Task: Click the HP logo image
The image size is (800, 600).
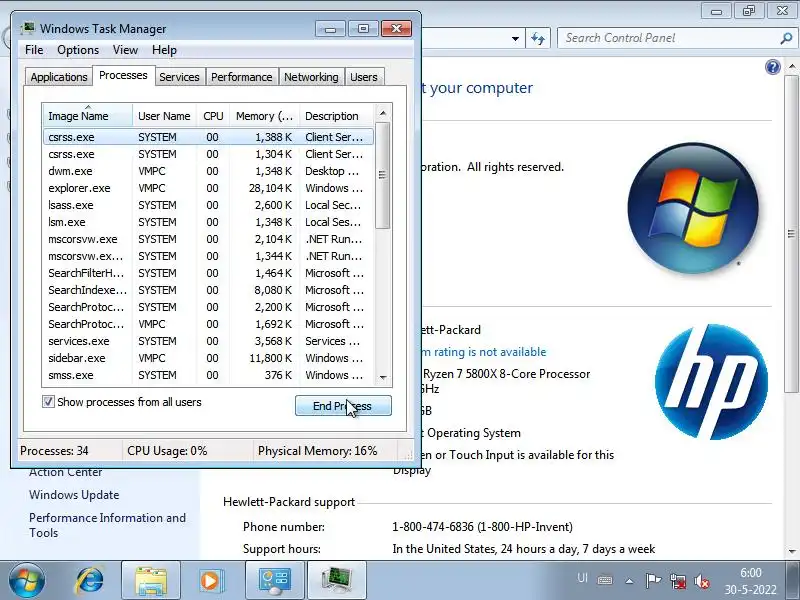Action: (711, 382)
